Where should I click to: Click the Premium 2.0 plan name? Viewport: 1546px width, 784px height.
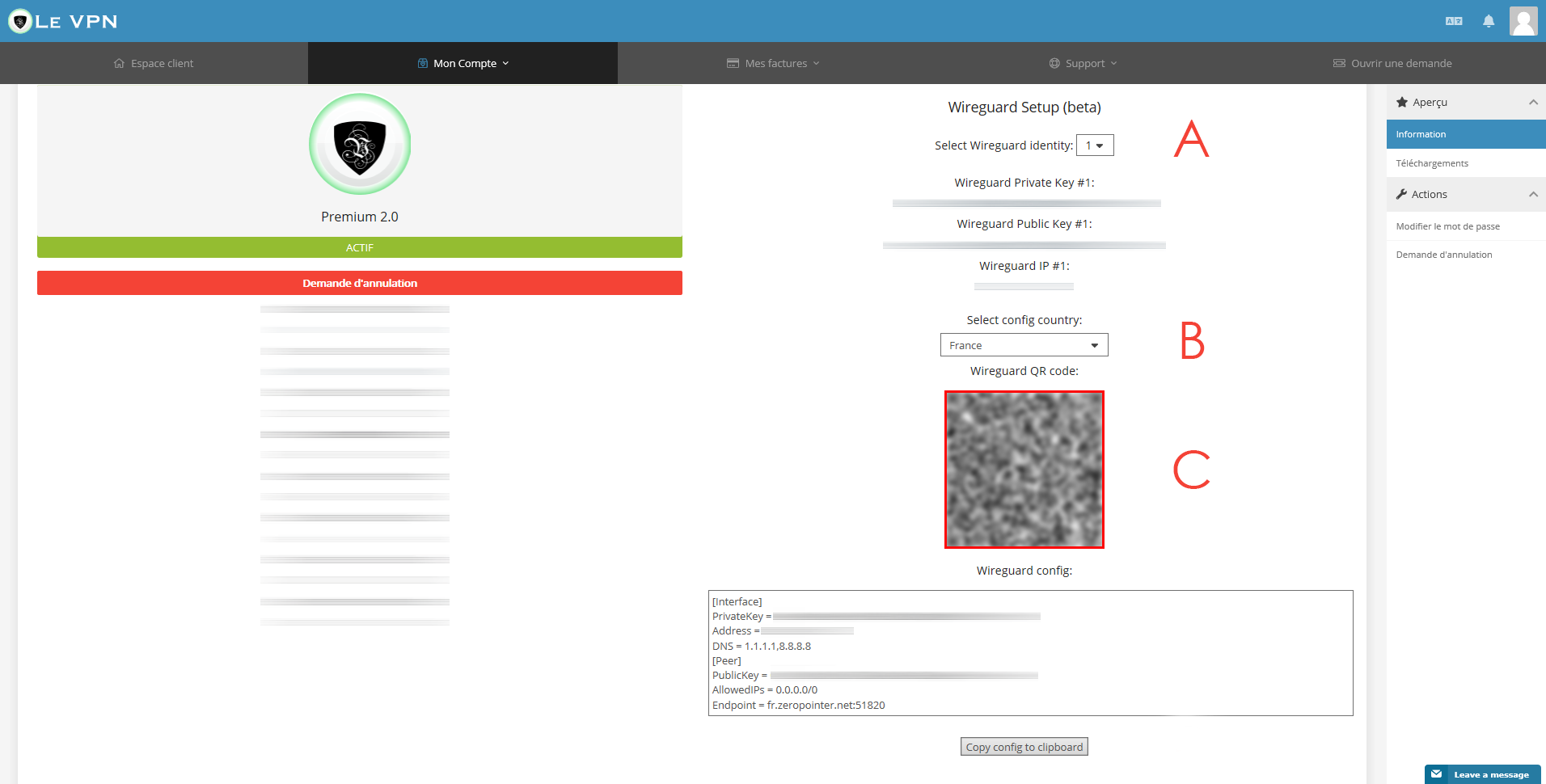(x=360, y=217)
